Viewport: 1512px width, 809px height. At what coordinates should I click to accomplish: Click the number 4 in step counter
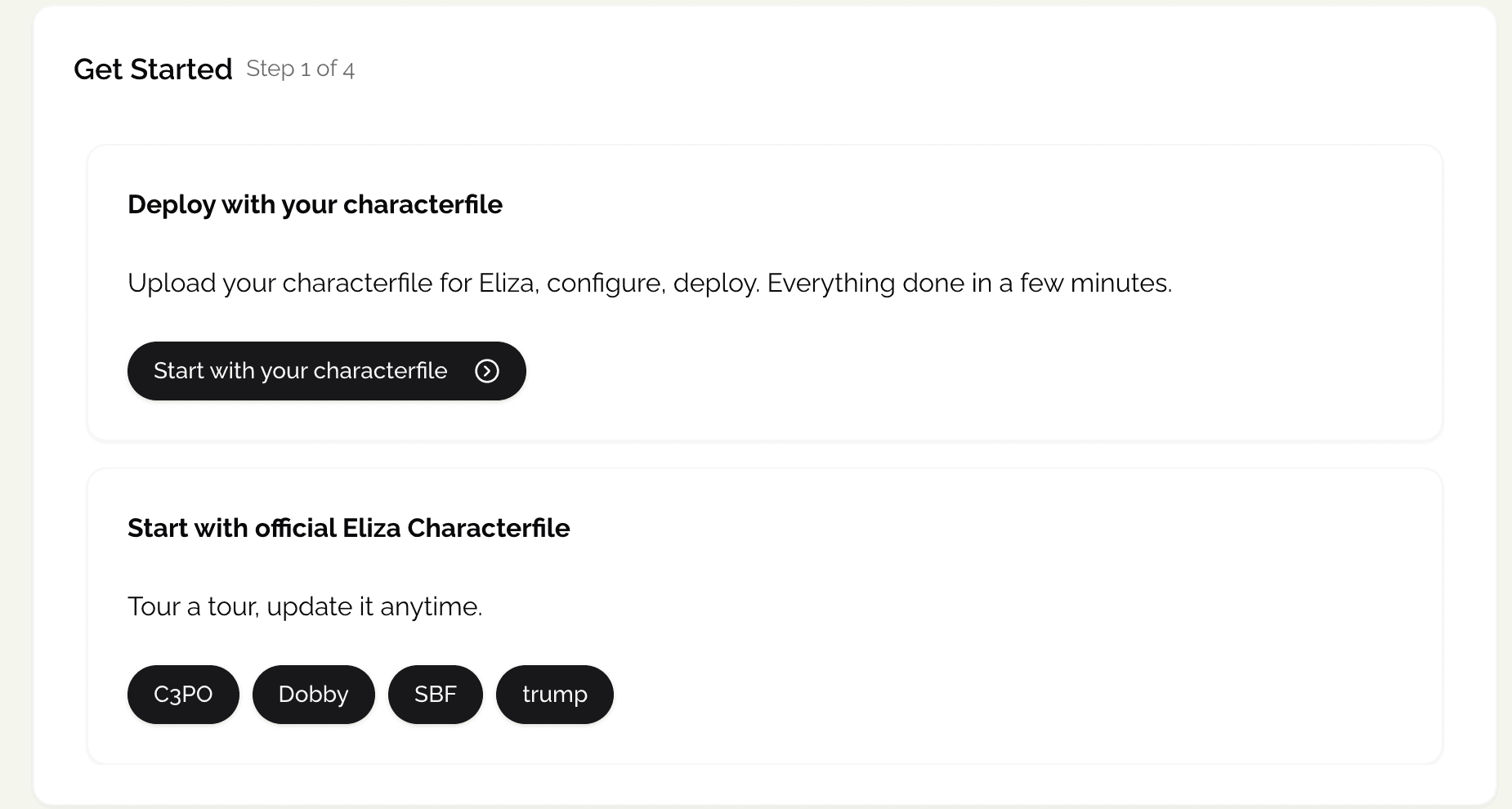[x=348, y=69]
